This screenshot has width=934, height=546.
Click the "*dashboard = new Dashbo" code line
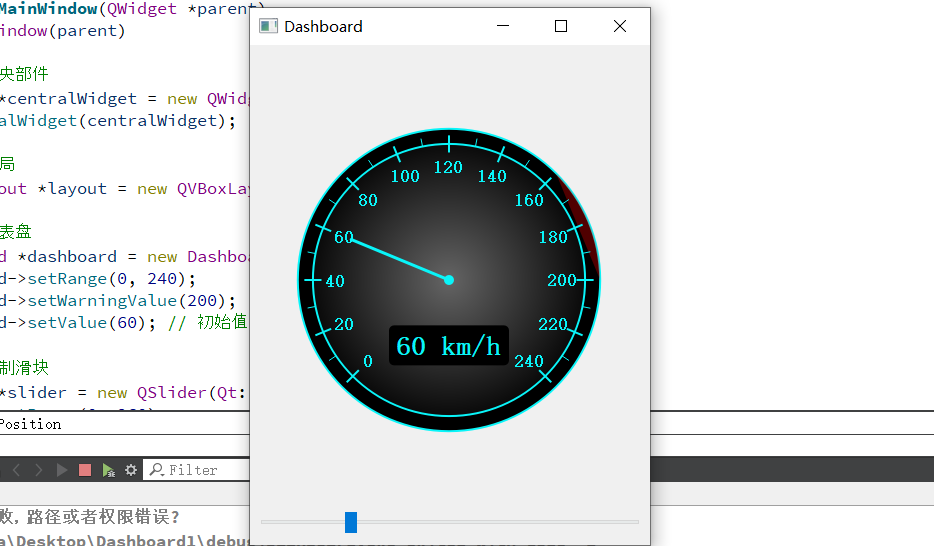click(124, 257)
